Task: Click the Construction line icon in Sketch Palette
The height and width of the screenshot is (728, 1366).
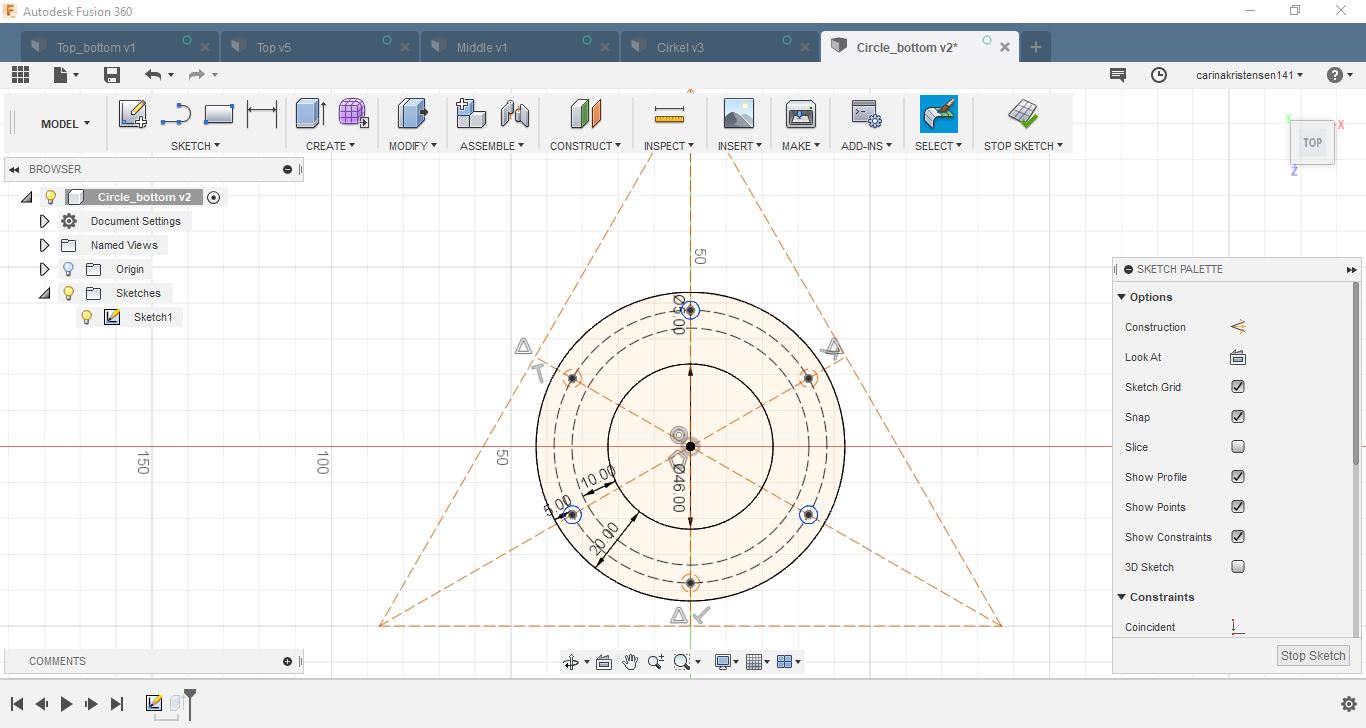Action: tap(1238, 327)
